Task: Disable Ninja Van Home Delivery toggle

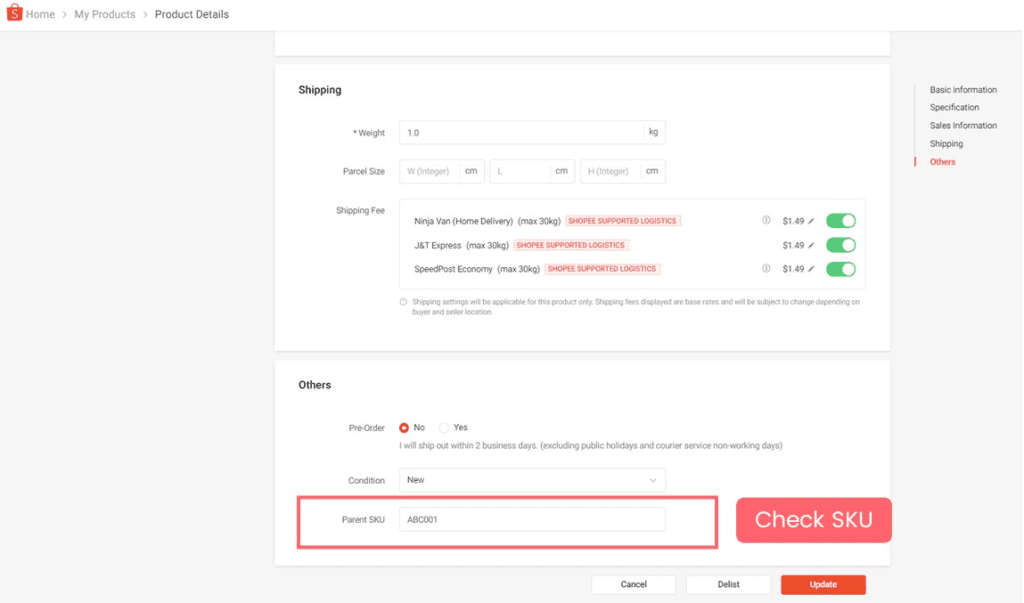Action: tap(840, 221)
